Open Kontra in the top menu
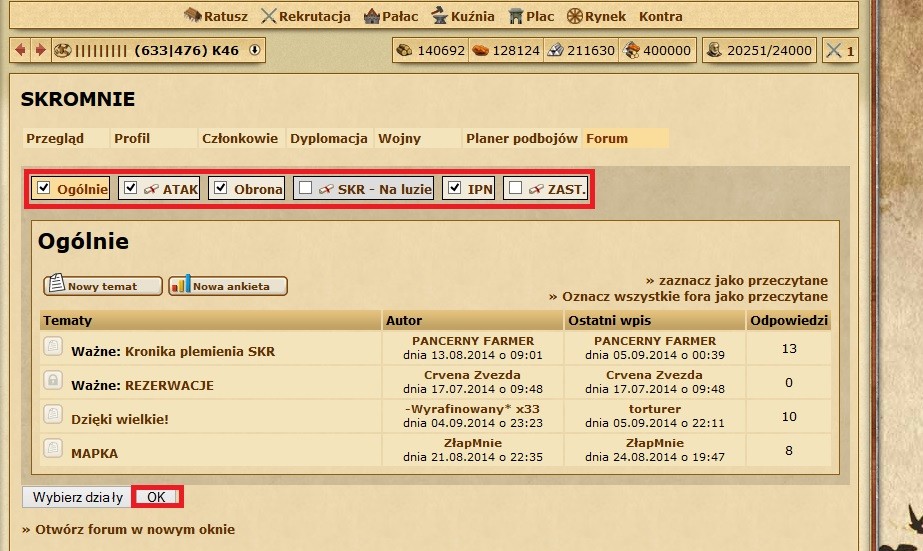Viewport: 923px width, 551px height. coord(660,16)
